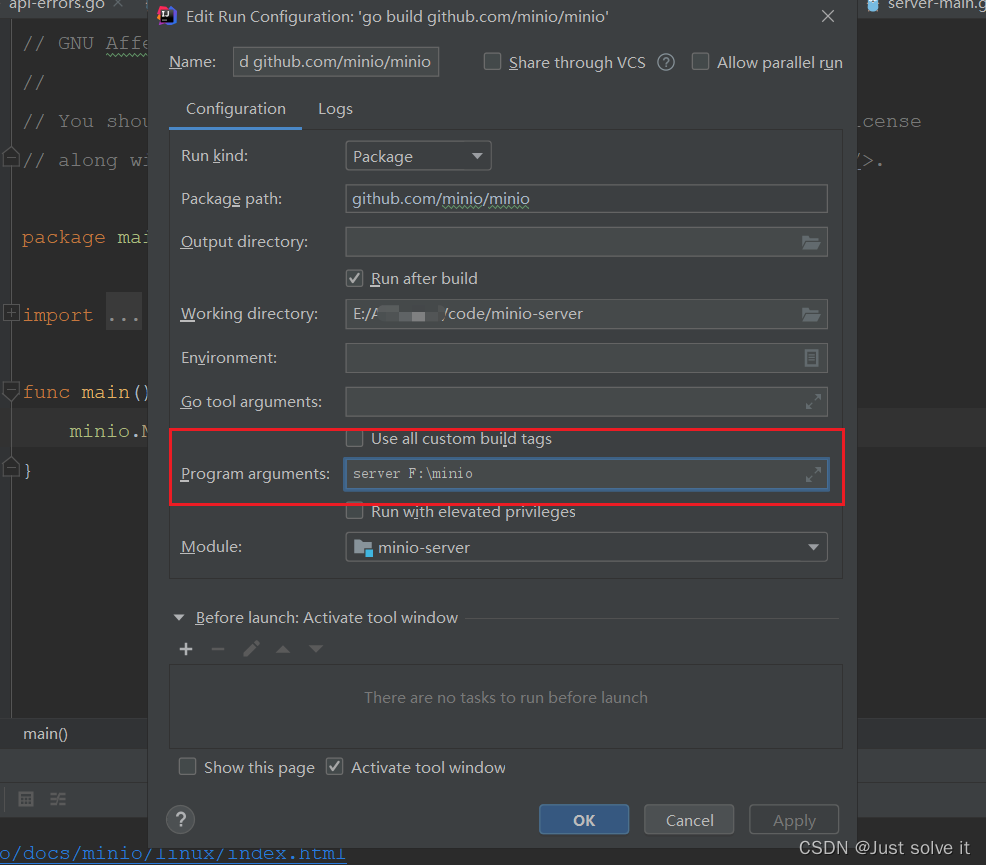Enable Allow parallel run
This screenshot has height=865, width=986.
(701, 62)
